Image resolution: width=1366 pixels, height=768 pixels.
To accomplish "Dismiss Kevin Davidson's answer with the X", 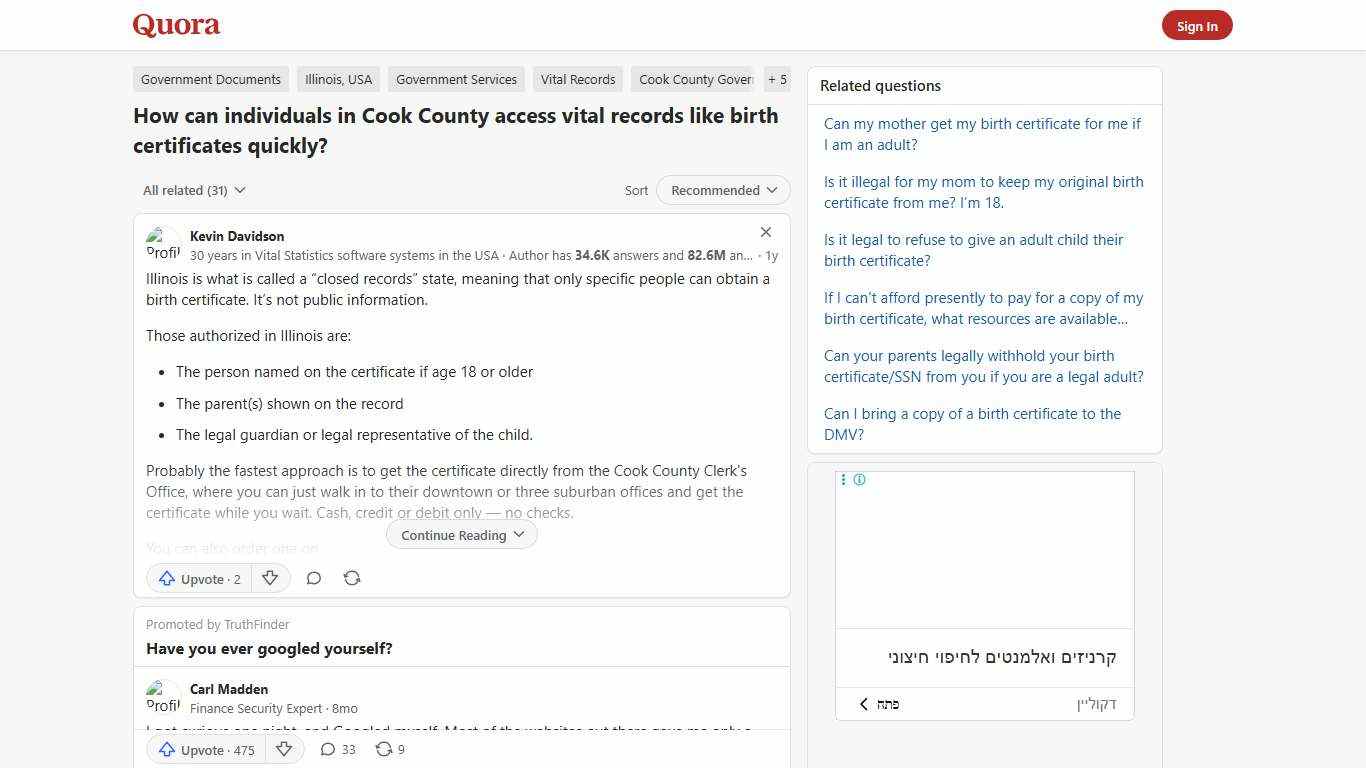I will [766, 232].
